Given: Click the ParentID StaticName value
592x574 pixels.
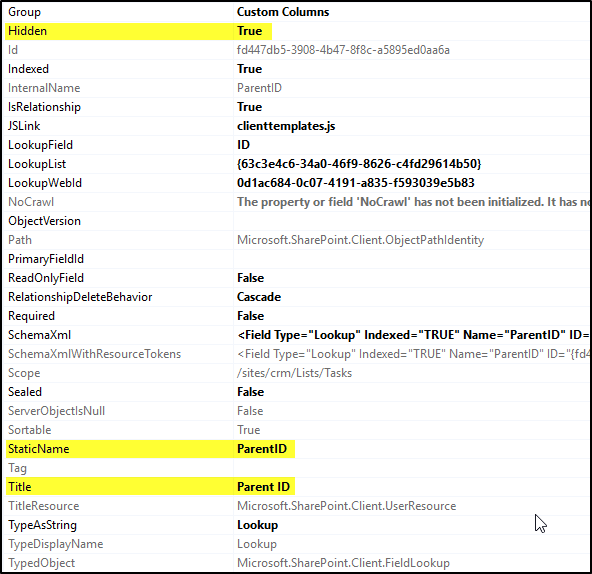Looking at the screenshot, I should coord(262,449).
